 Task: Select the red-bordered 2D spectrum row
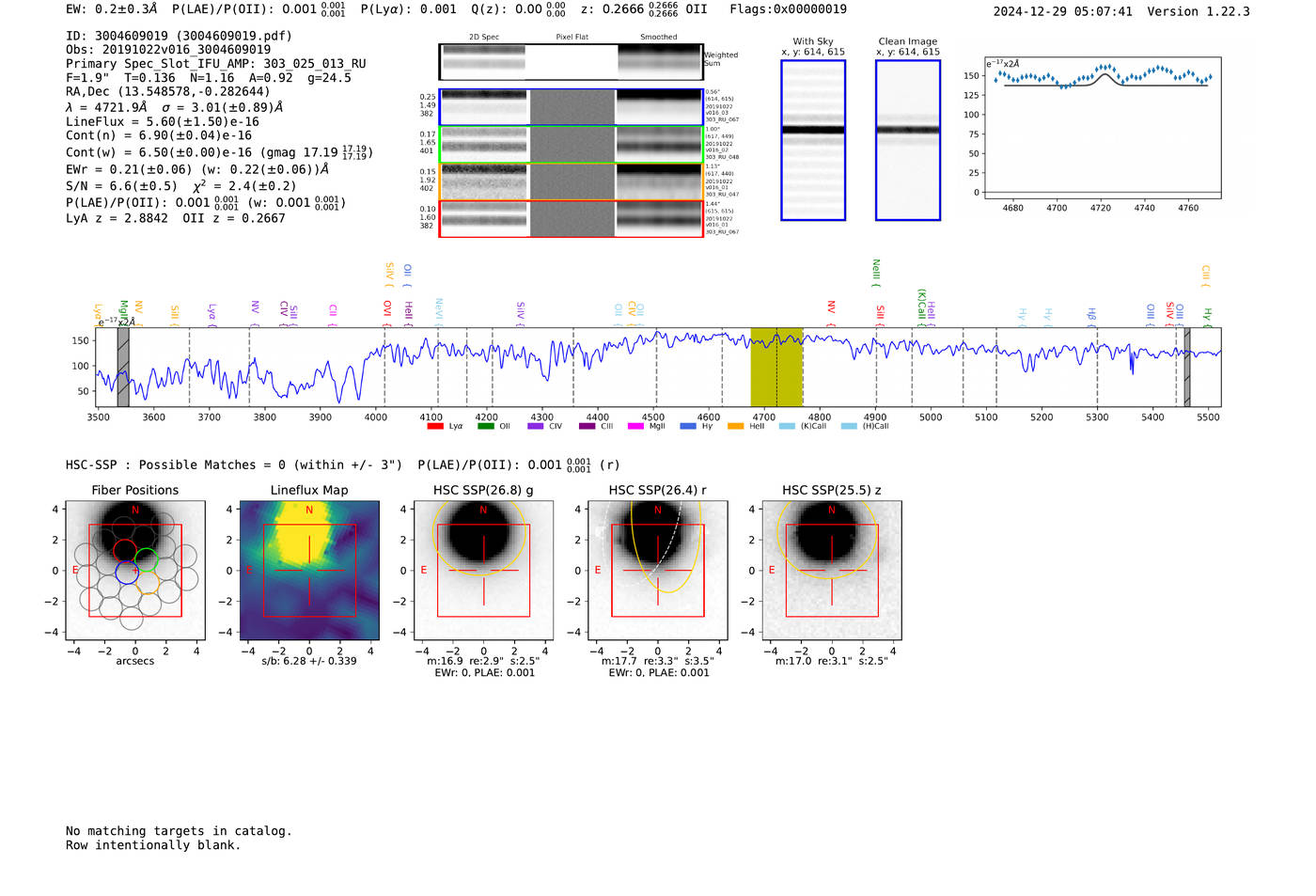coord(572,219)
